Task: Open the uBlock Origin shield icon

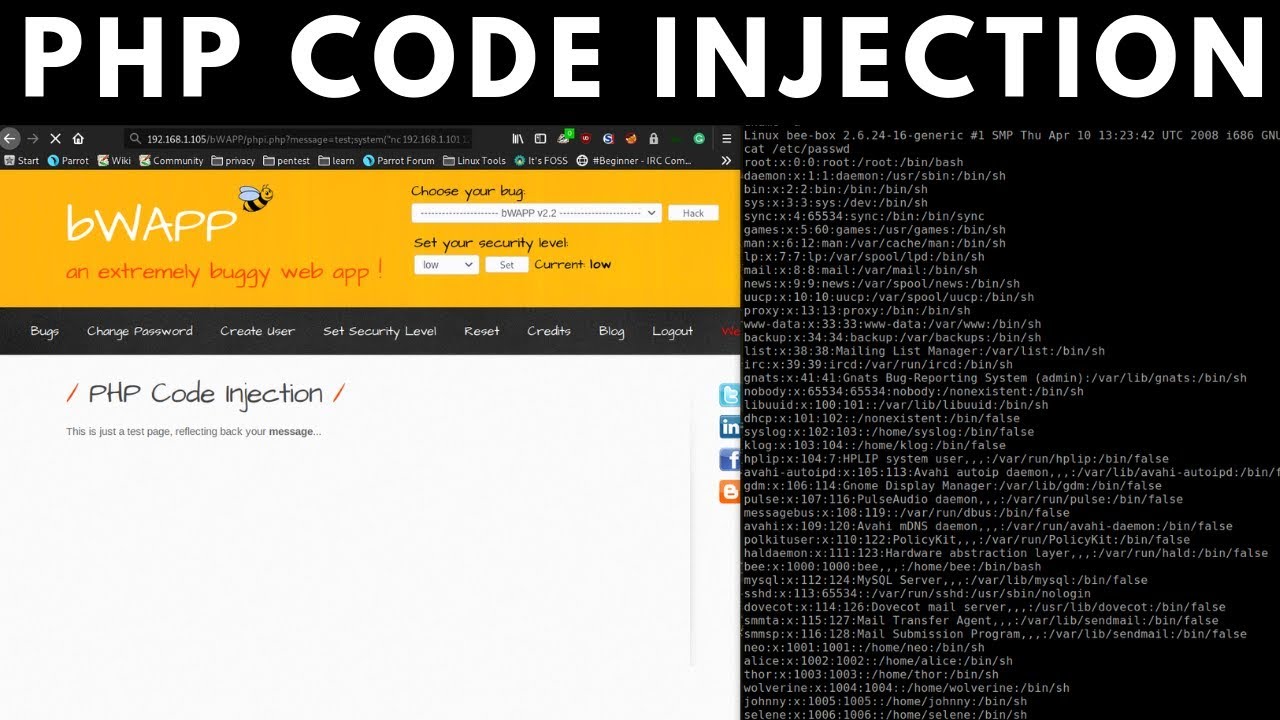Action: (586, 139)
